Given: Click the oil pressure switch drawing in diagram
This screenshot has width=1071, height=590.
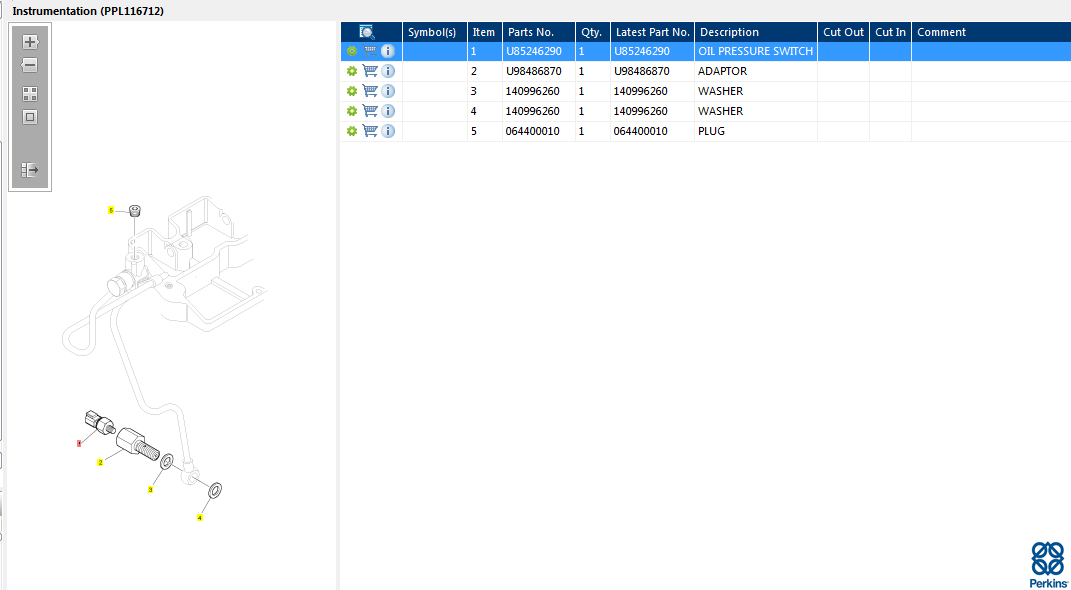Looking at the screenshot, I should coord(98,422).
